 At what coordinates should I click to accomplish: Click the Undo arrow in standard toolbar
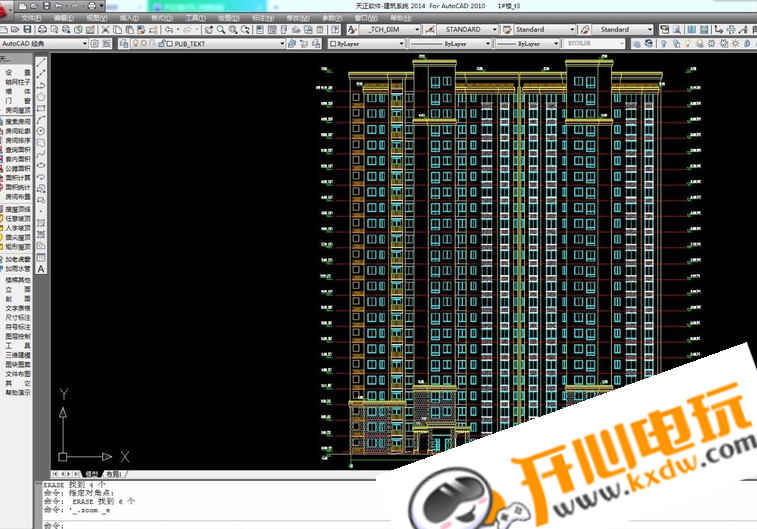pos(168,30)
